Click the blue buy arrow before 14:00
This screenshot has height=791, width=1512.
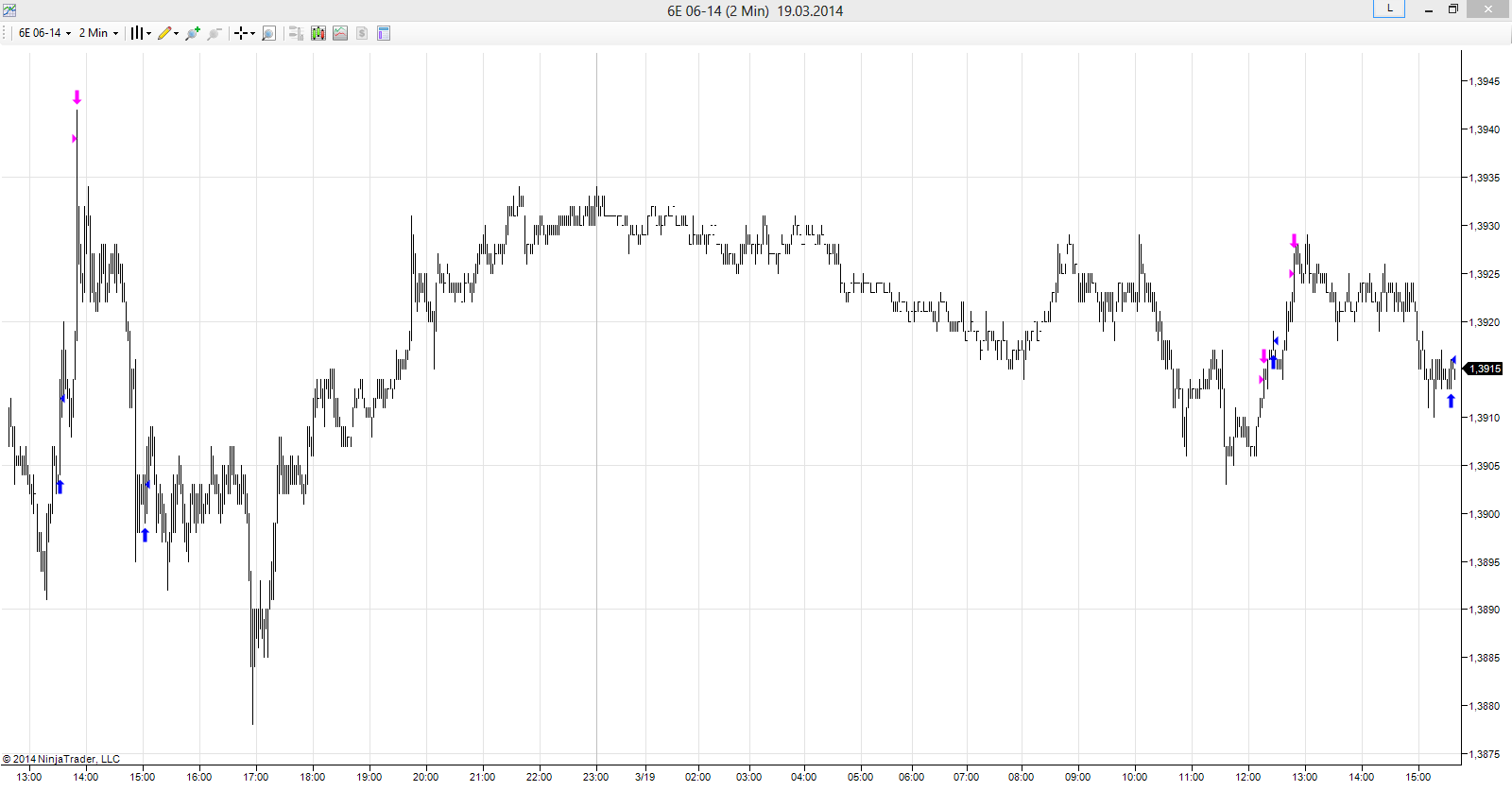pyautogui.click(x=60, y=487)
